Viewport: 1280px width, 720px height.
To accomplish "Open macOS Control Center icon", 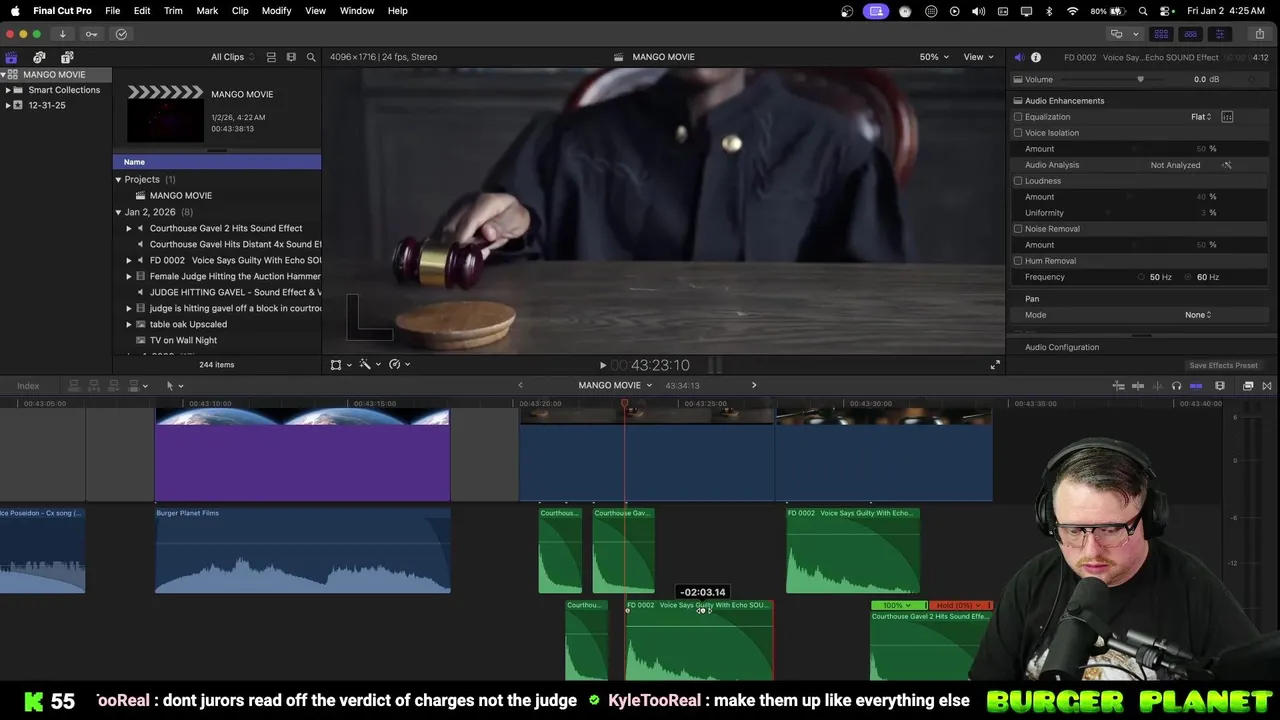I will (x=1164, y=11).
